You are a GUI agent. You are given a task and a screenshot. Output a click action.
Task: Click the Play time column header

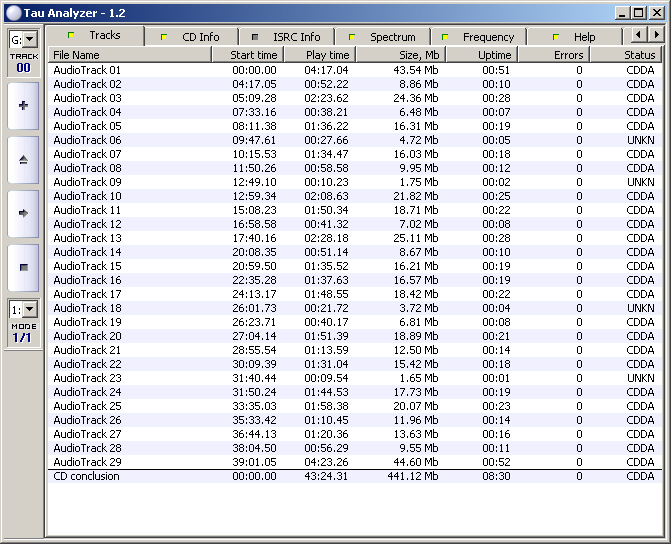click(318, 55)
